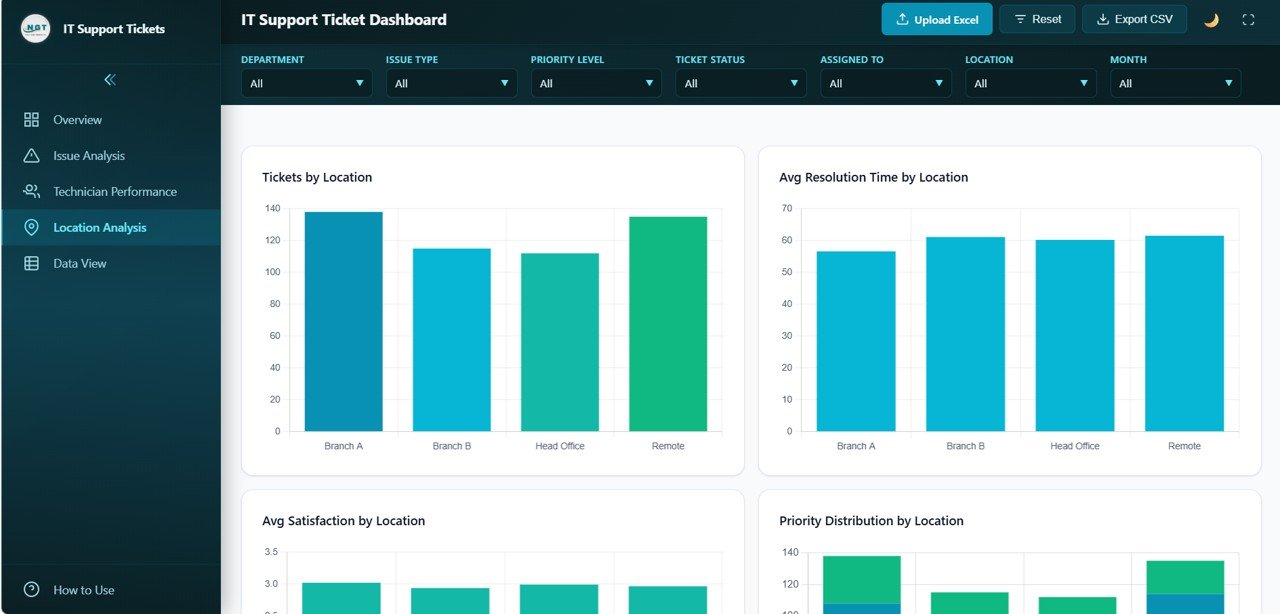Open the Assigned To dropdown
The width and height of the screenshot is (1280, 614).
pos(885,84)
